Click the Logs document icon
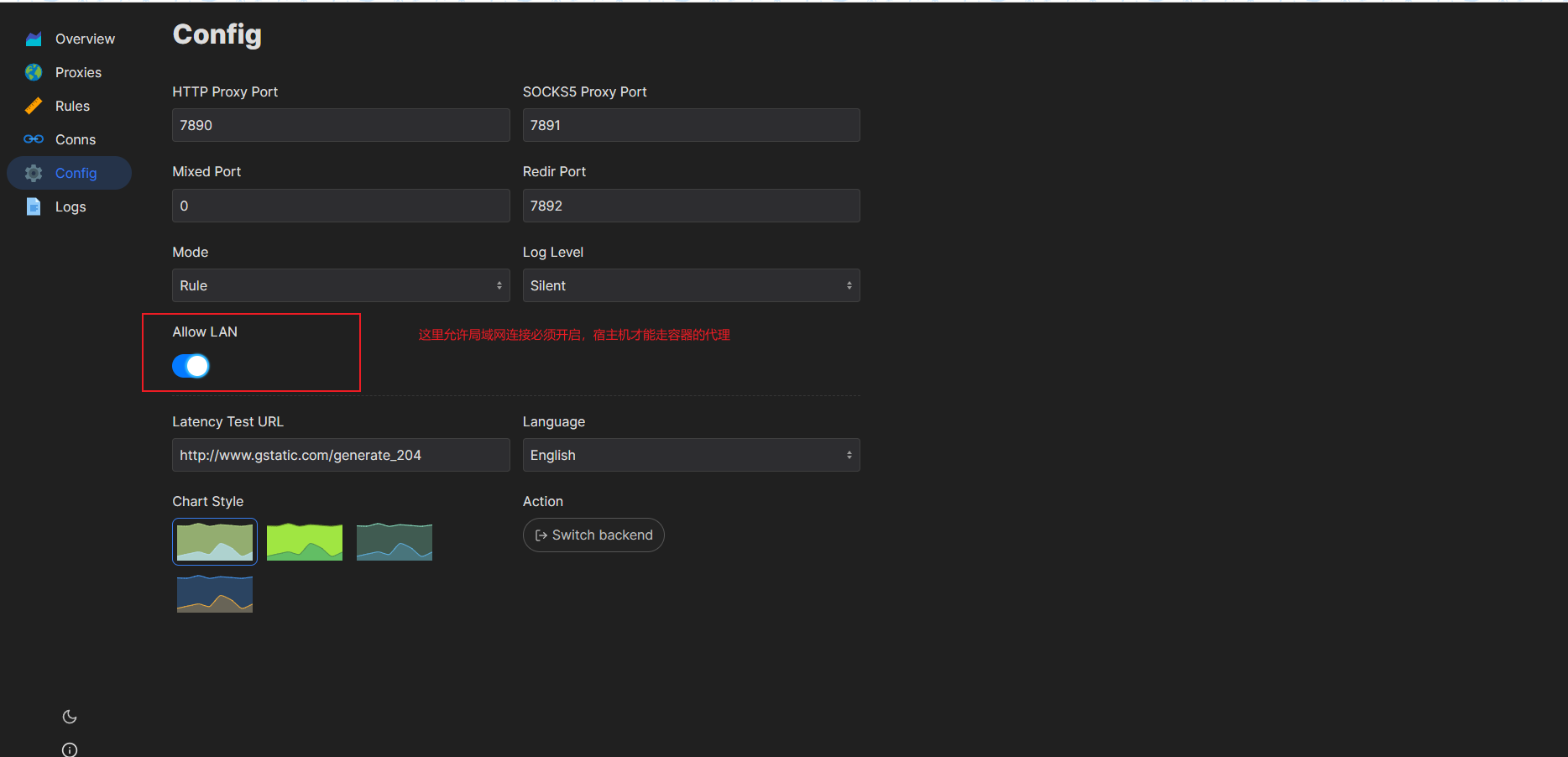 point(34,206)
